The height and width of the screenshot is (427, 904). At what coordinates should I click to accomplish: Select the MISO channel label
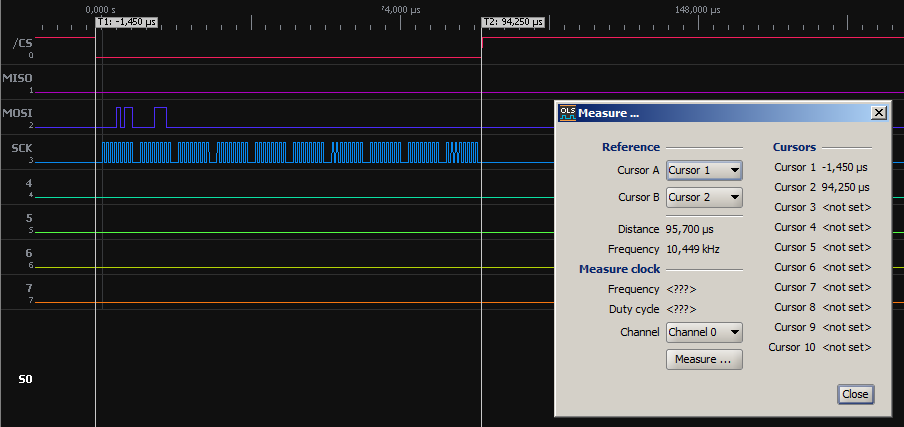point(17,78)
